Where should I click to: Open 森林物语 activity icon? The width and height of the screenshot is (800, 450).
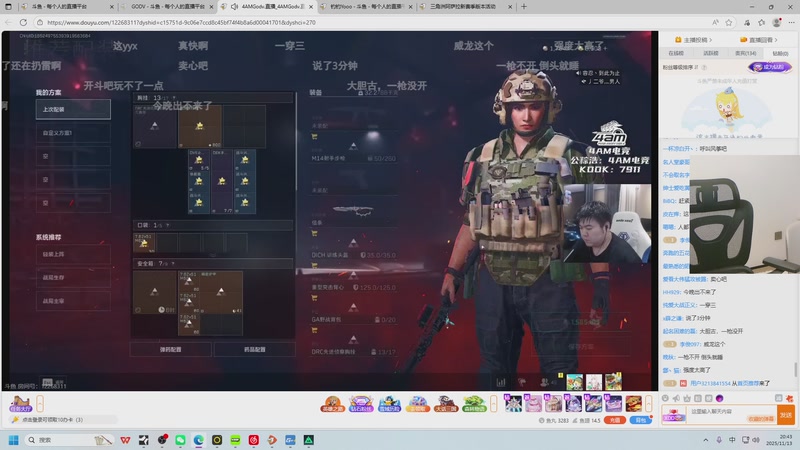pyautogui.click(x=474, y=404)
